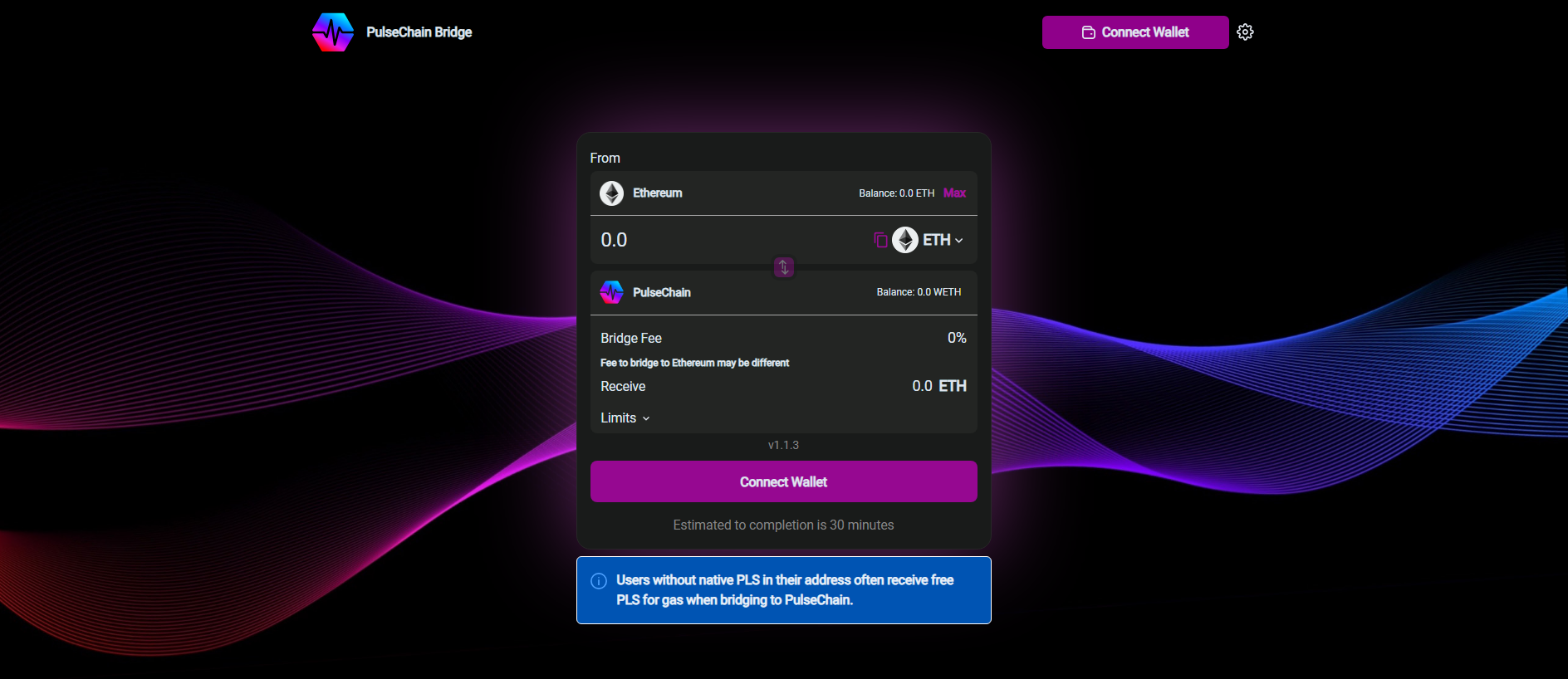Click the estimated completion 30 minutes text
The image size is (1568, 679).
[x=784, y=525]
